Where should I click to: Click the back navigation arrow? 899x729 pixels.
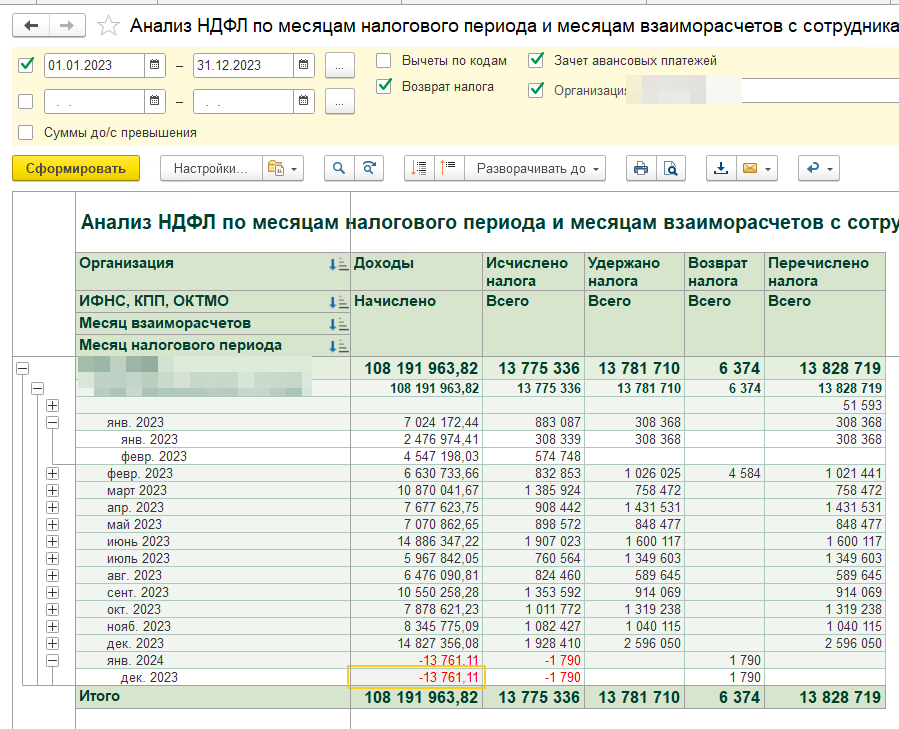click(30, 25)
